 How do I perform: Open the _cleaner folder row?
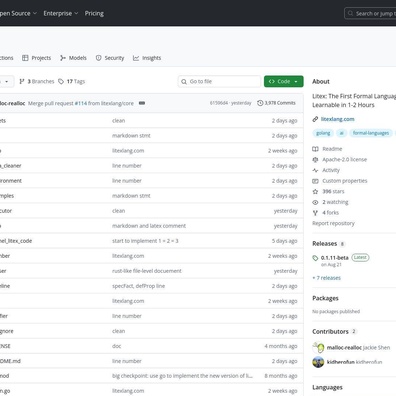pyautogui.click(x=151, y=166)
